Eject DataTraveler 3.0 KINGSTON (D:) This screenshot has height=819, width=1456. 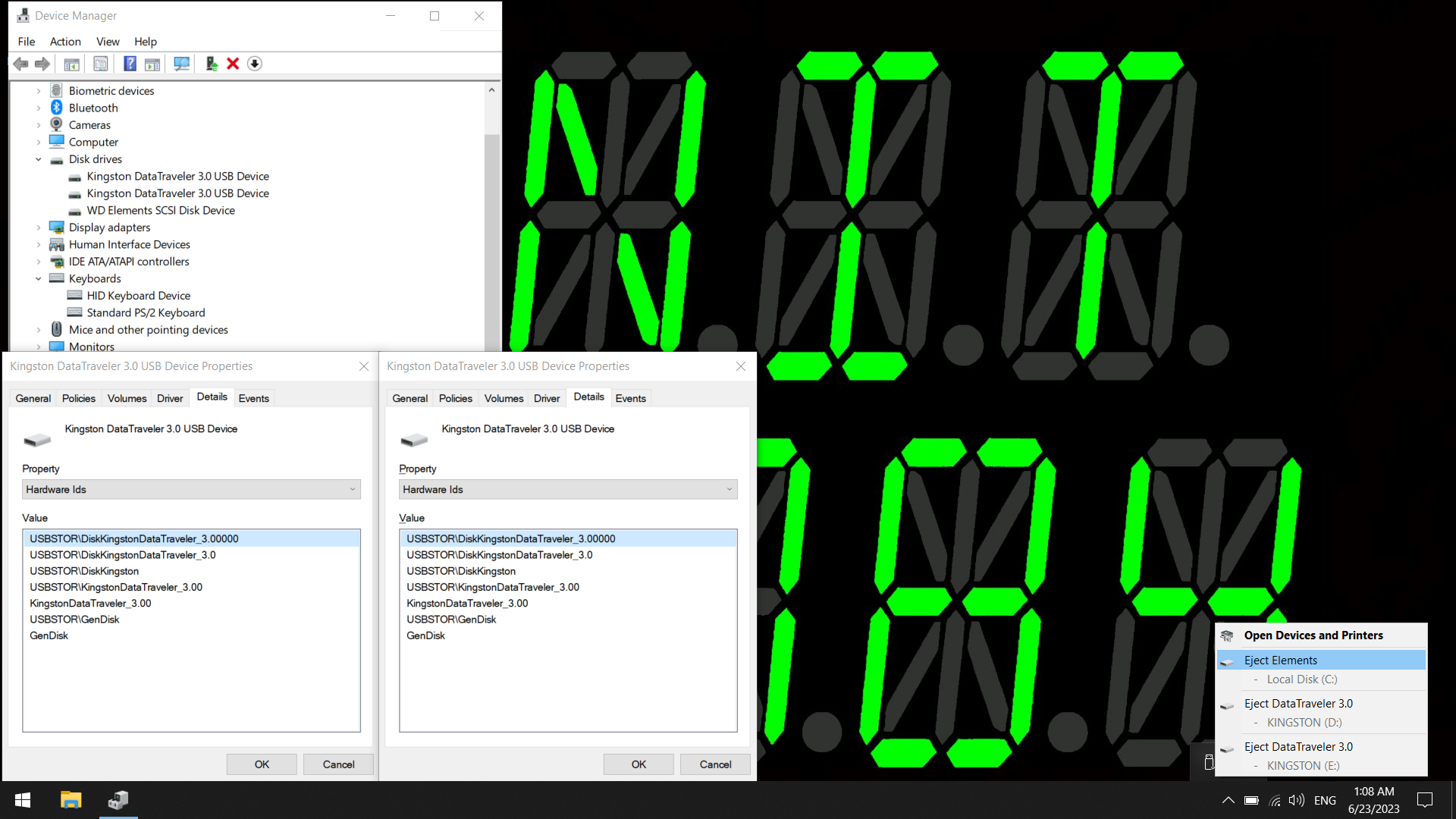tap(1321, 704)
